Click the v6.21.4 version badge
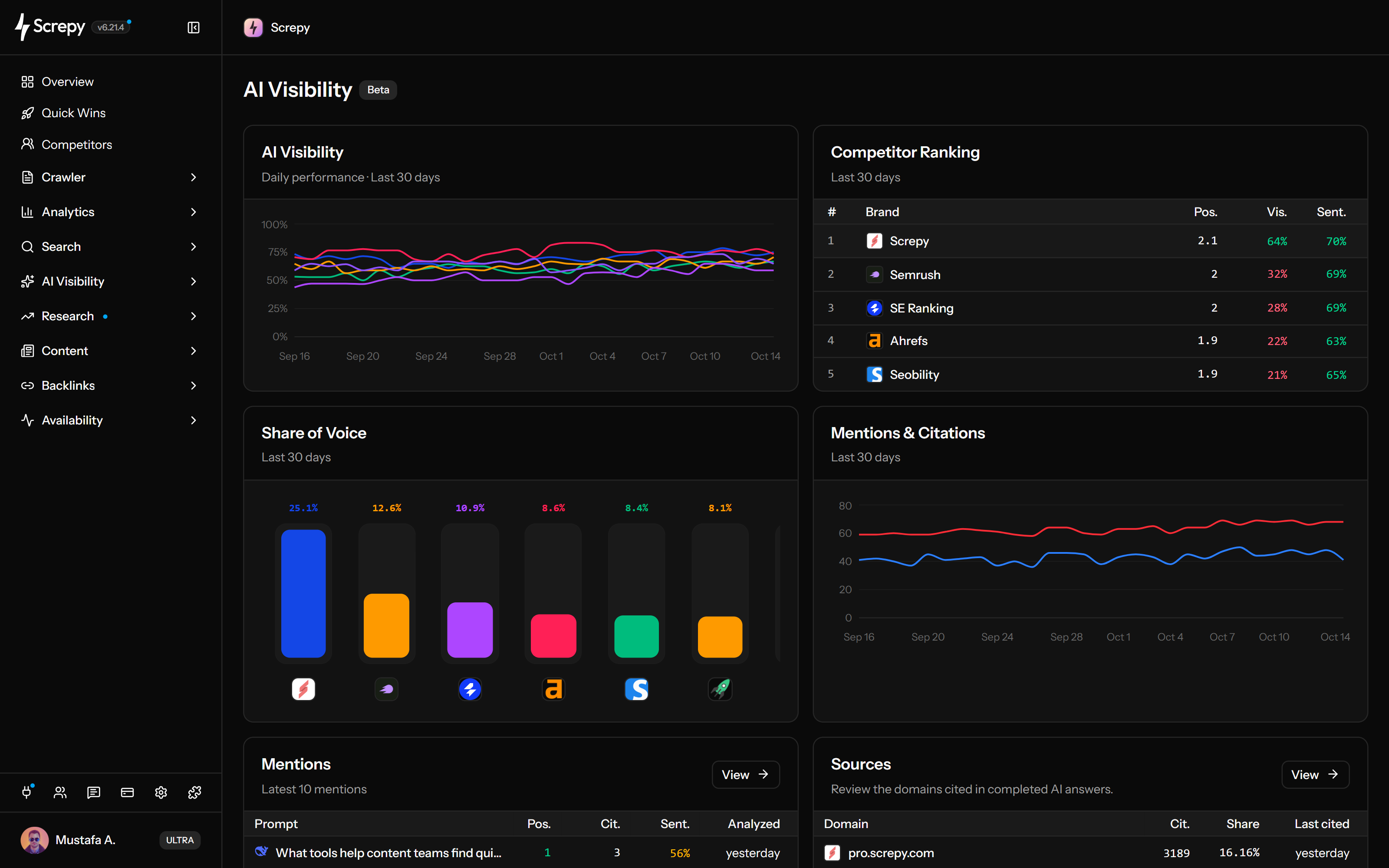Image resolution: width=1389 pixels, height=868 pixels. point(111,27)
